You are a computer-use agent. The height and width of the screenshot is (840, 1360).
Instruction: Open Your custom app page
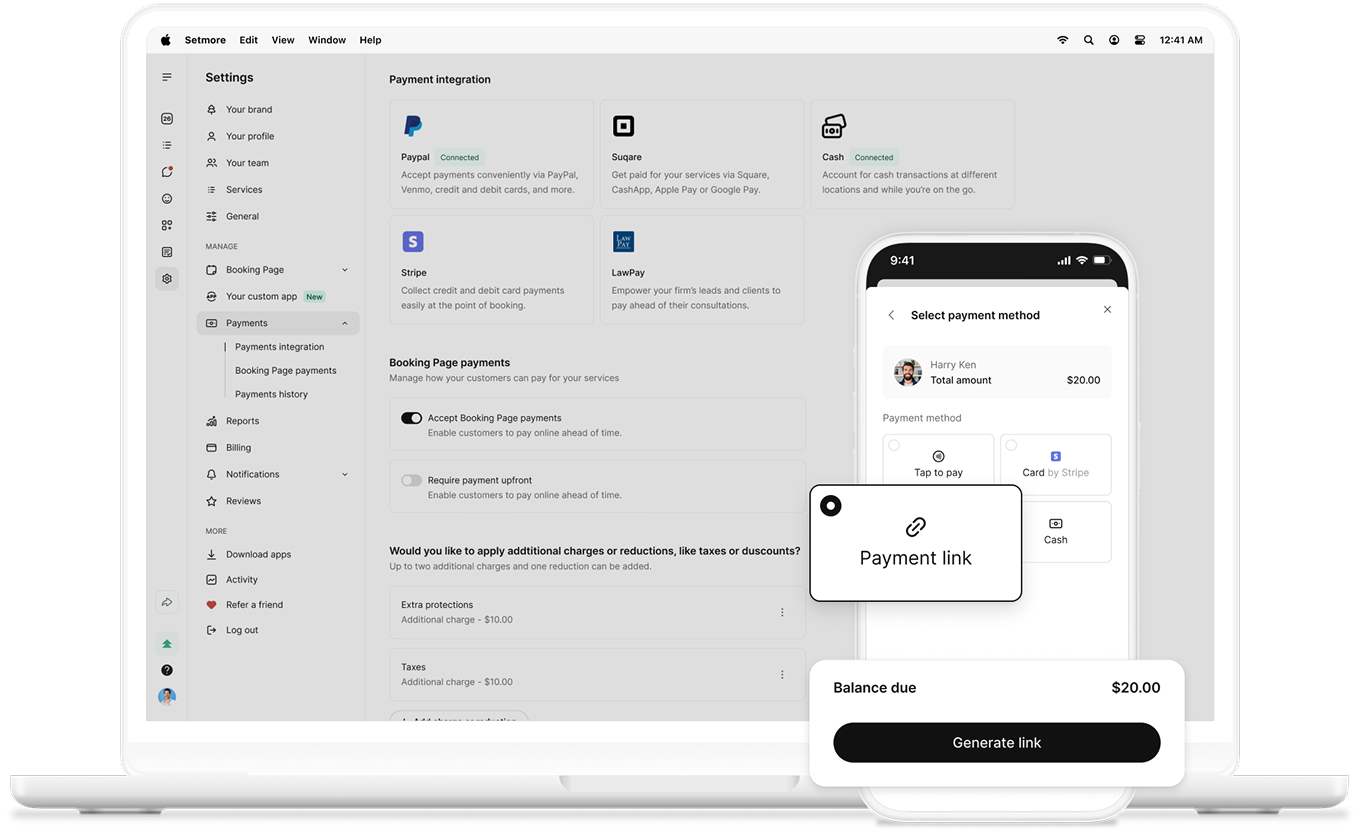tap(261, 296)
